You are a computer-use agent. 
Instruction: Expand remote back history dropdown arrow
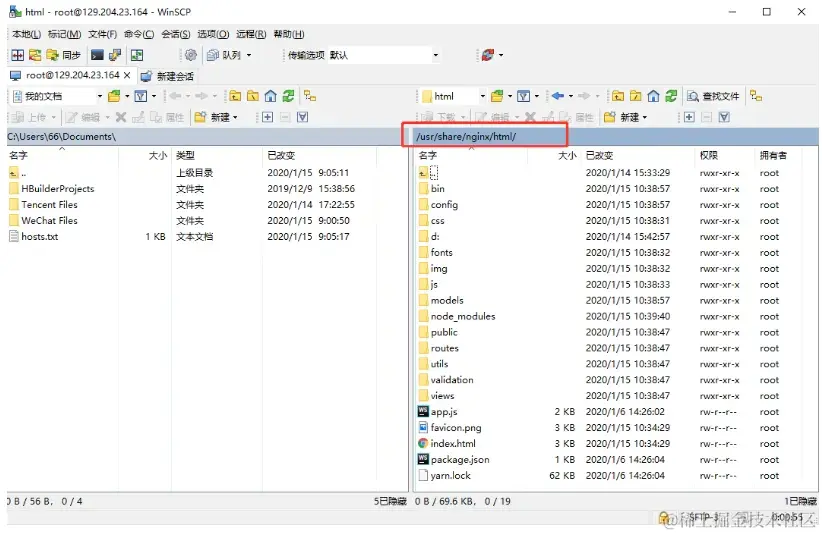[x=570, y=97]
